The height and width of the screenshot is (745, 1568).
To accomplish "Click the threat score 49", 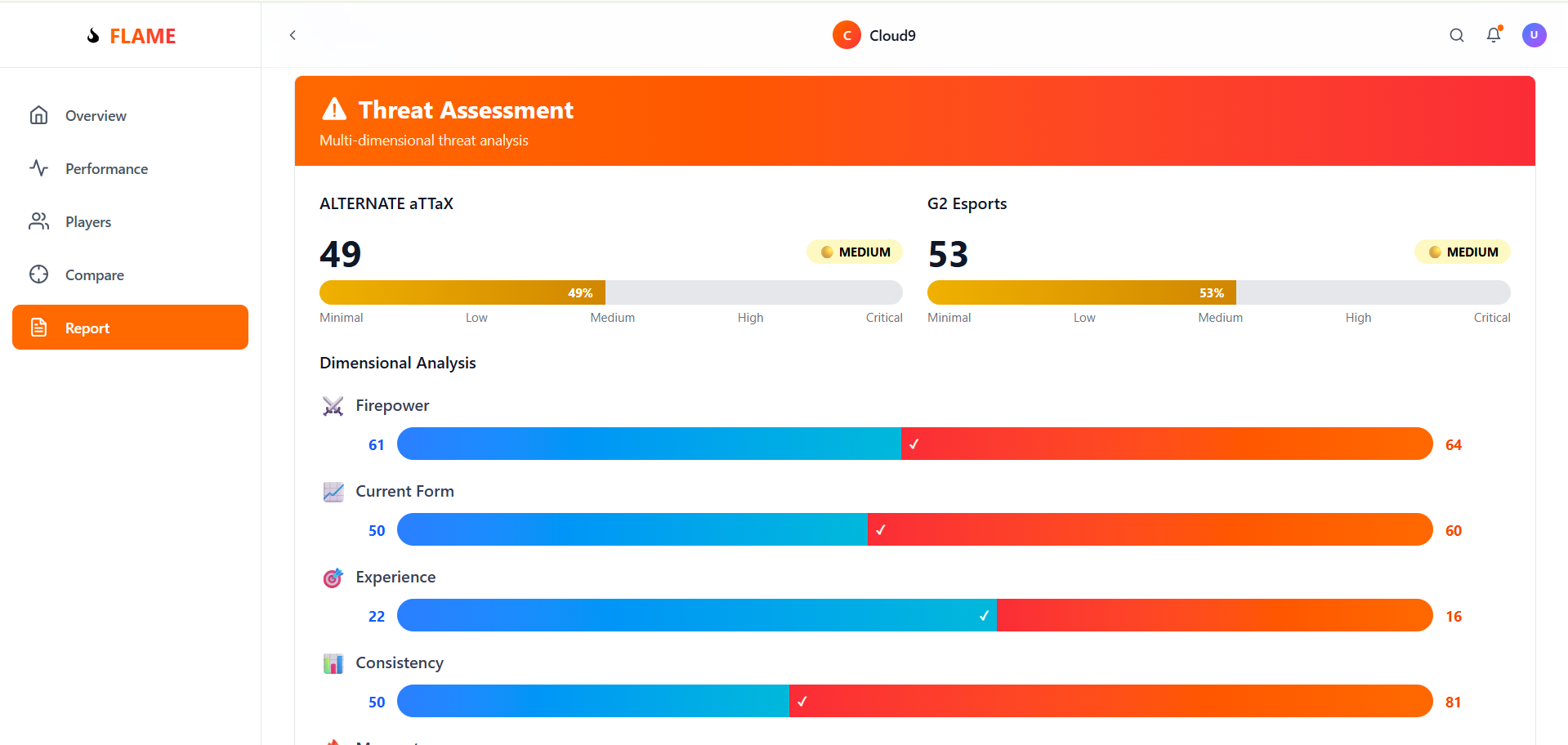I will coord(340,254).
